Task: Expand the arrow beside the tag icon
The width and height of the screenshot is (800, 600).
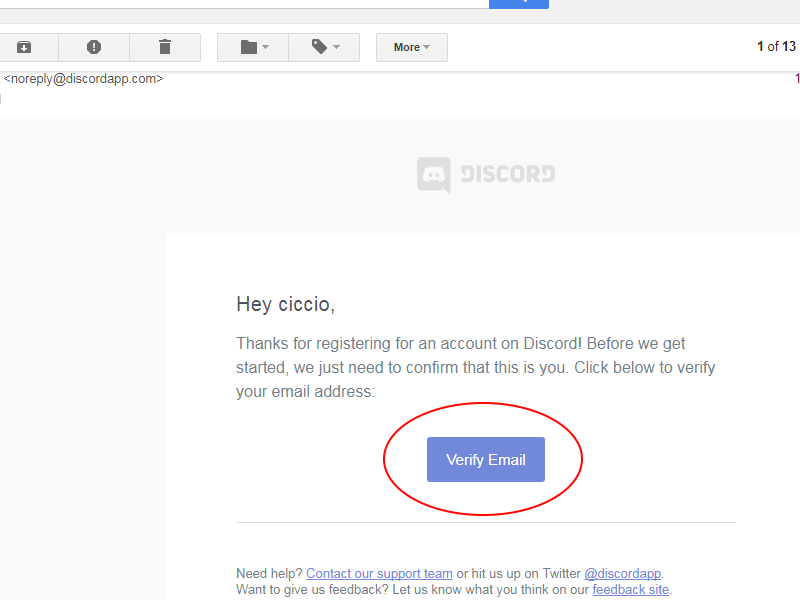Action: pyautogui.click(x=336, y=47)
